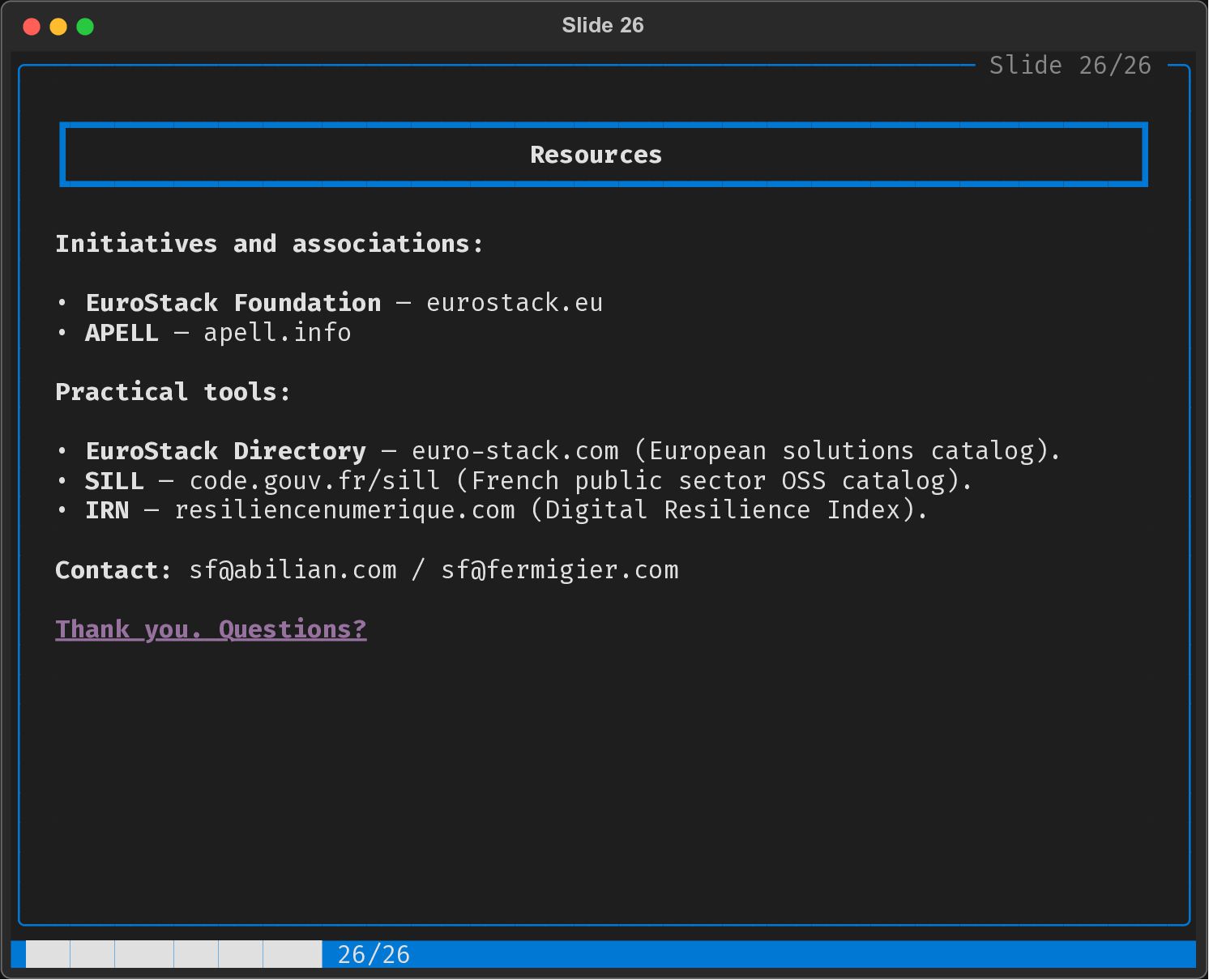Click the 'Slide 26/26' label at top right

tap(1070, 66)
